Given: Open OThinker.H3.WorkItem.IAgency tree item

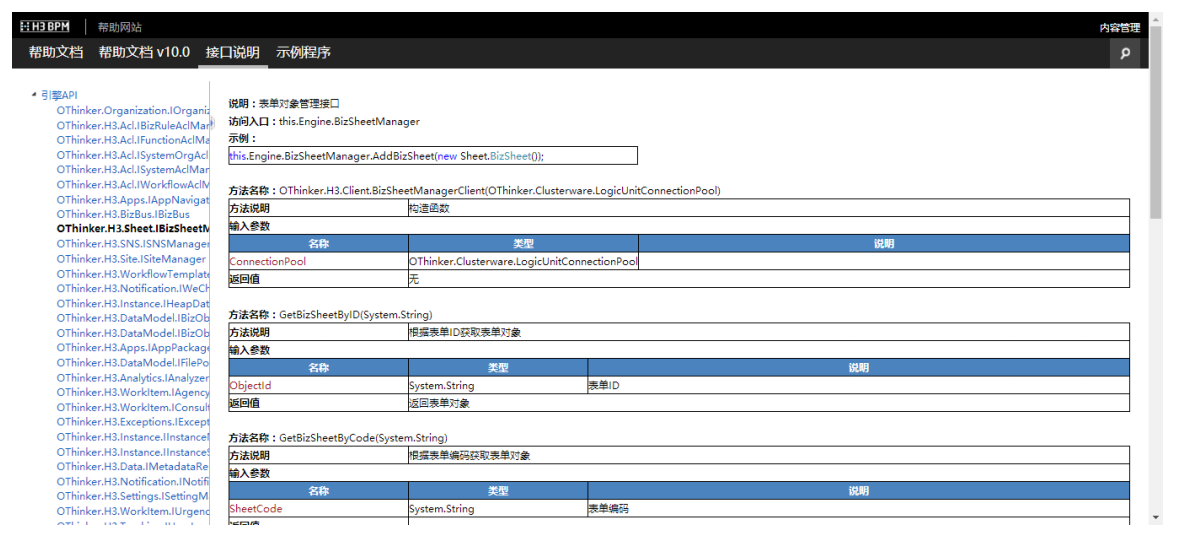Looking at the screenshot, I should (132, 392).
